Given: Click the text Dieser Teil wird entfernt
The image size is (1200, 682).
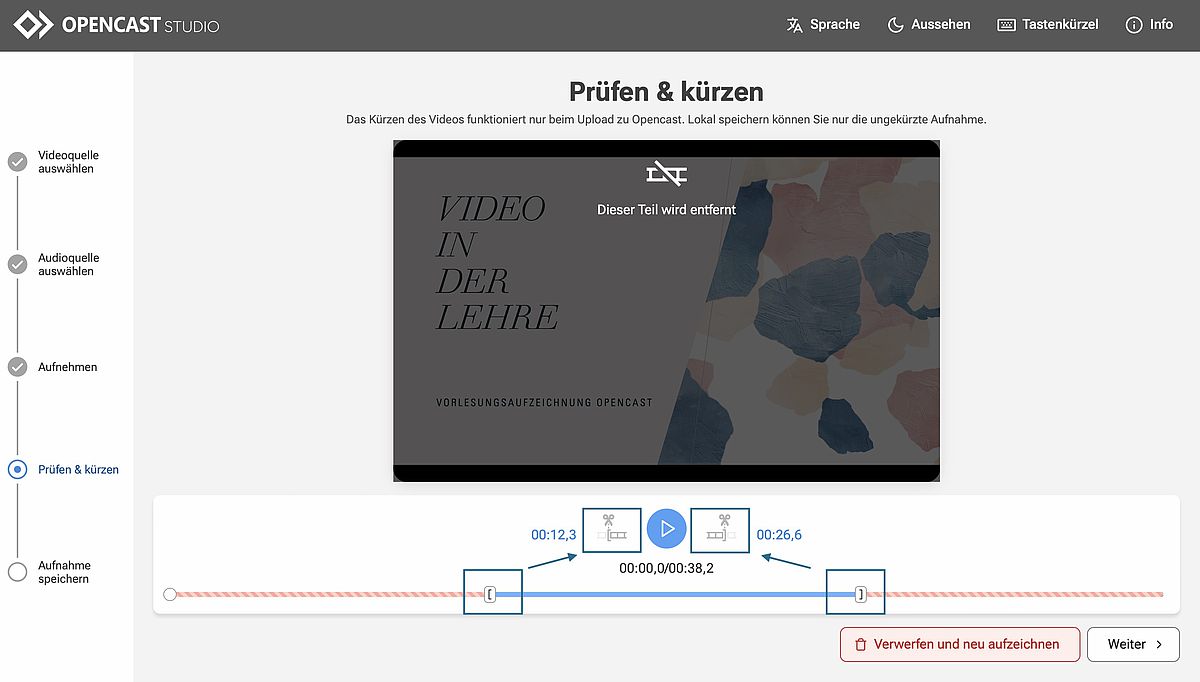Looking at the screenshot, I should [x=667, y=209].
